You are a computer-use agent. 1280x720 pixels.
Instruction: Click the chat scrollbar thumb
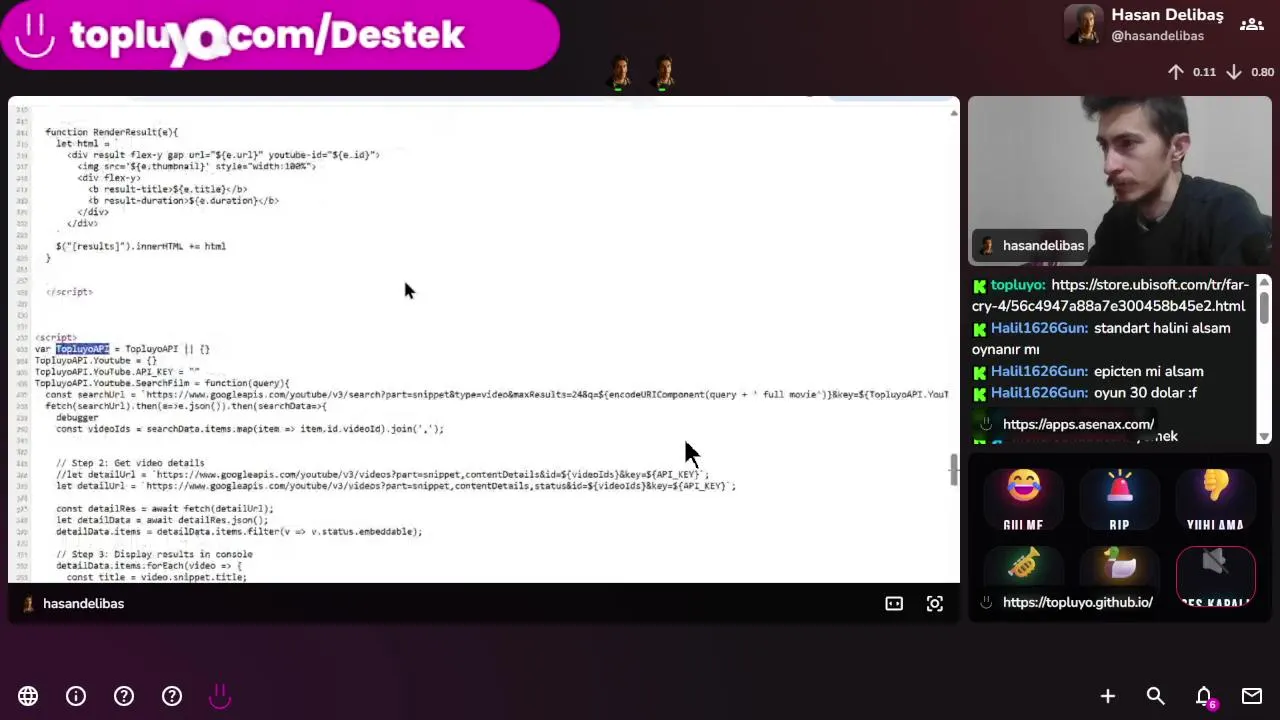(1264, 308)
